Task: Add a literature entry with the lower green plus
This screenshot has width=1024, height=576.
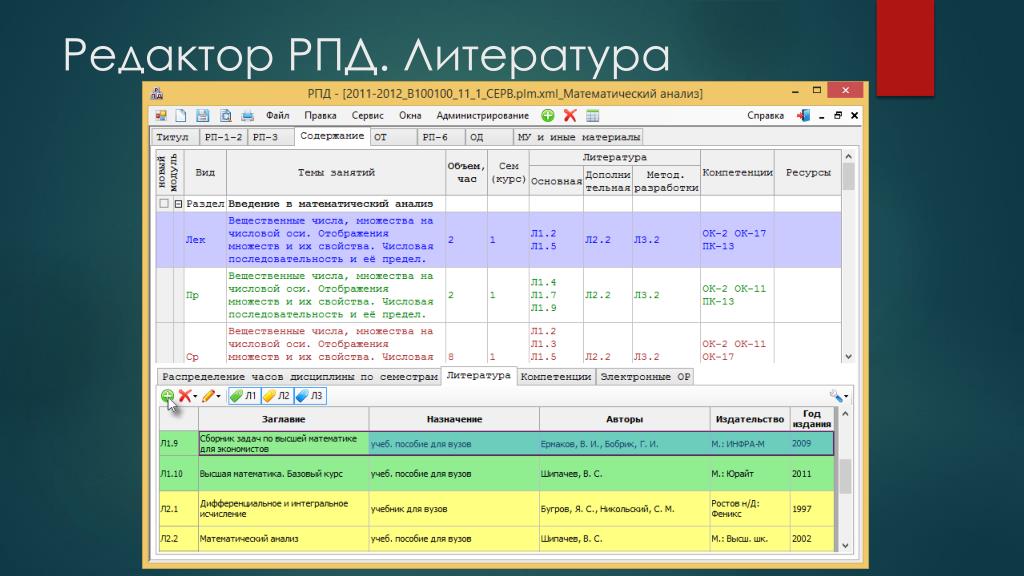Action: (x=167, y=395)
